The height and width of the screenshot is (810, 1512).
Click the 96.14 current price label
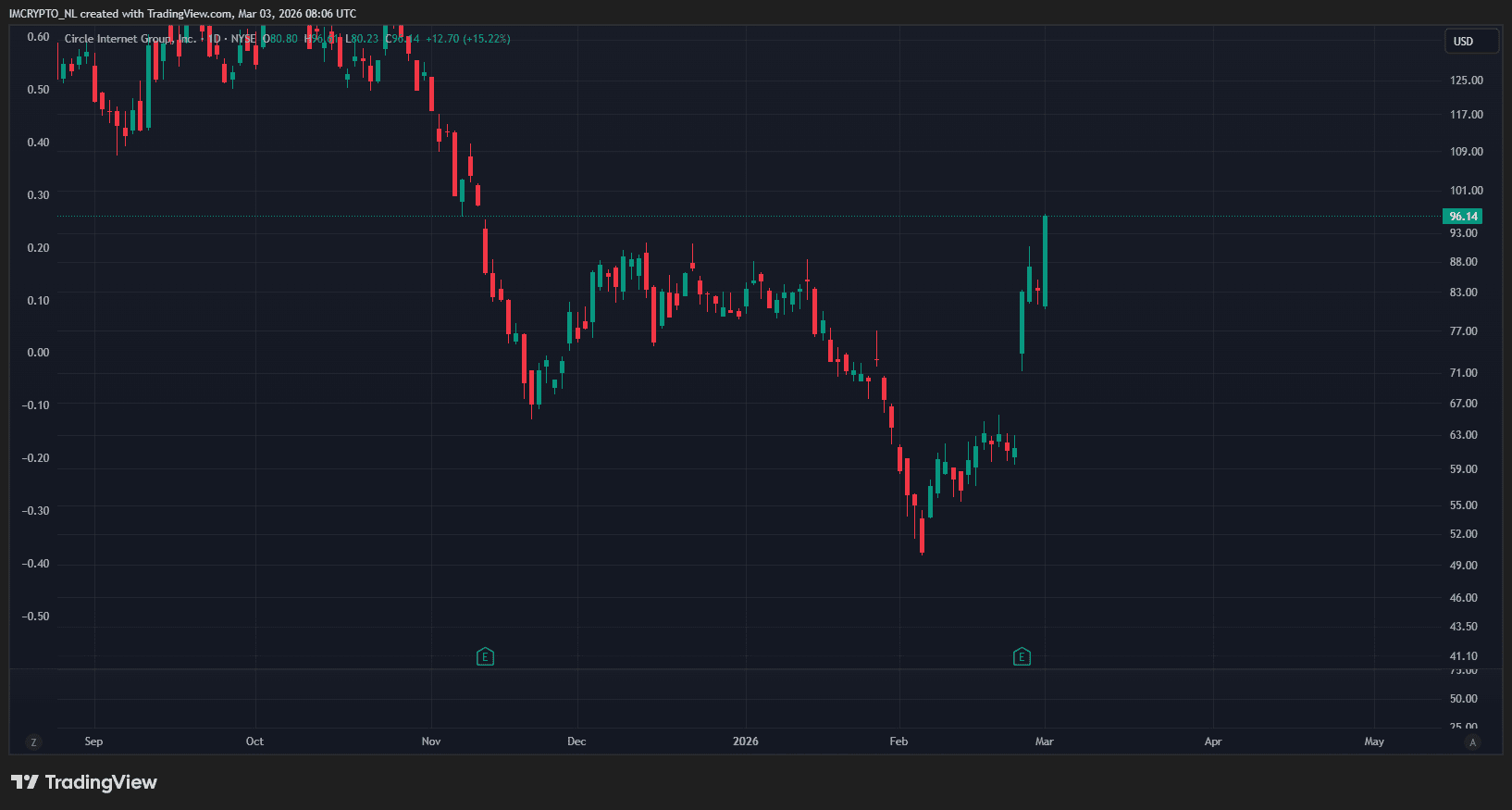point(1462,217)
